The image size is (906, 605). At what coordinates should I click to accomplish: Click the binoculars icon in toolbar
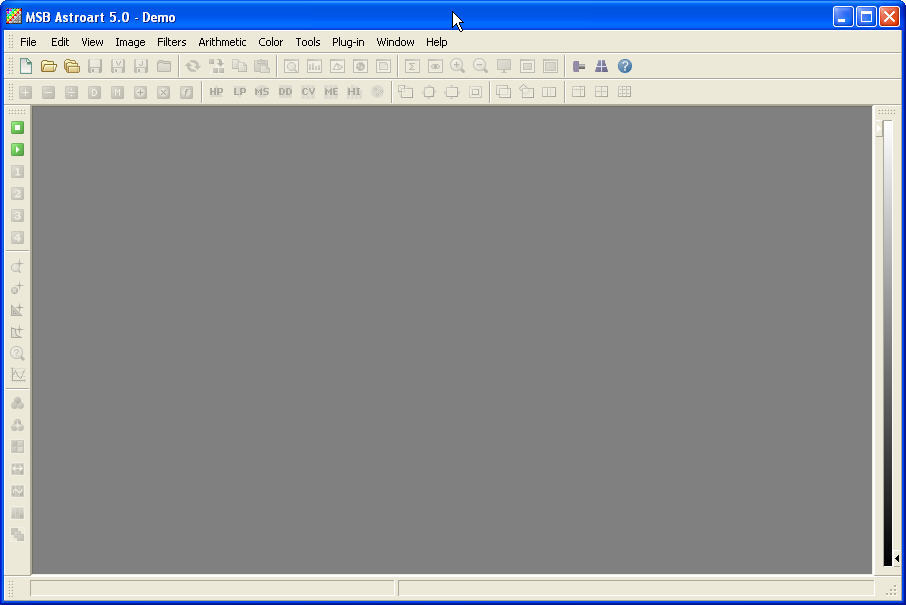click(602, 67)
